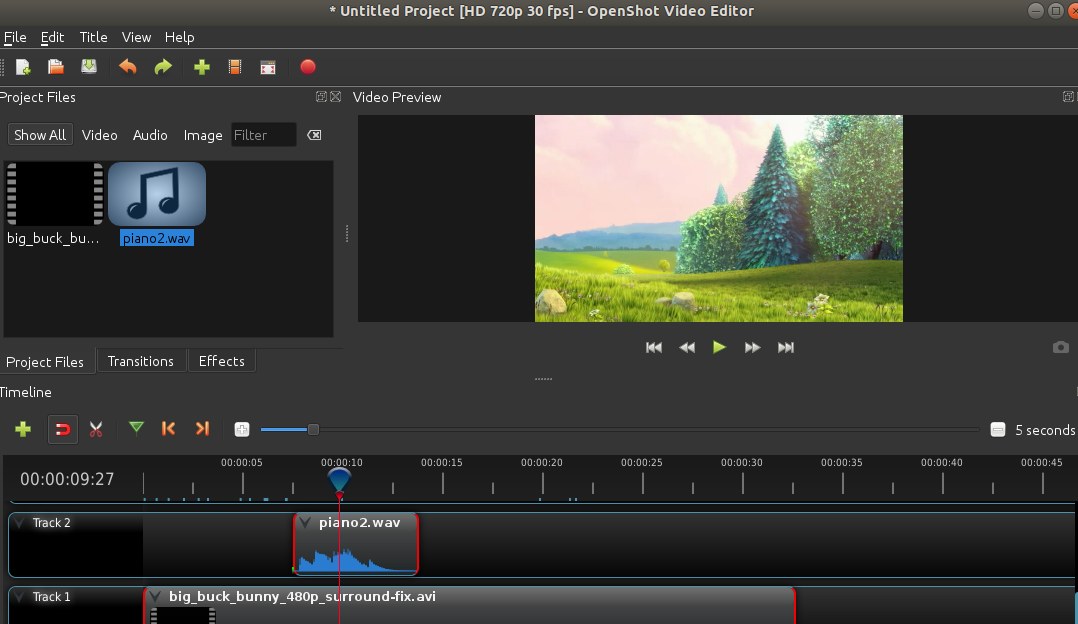Rewind the video preview
The height and width of the screenshot is (624, 1078).
(687, 348)
